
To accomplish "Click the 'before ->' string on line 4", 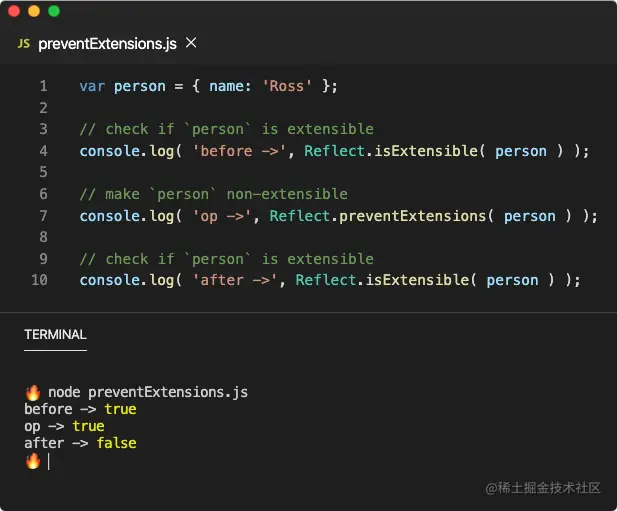I will pos(239,151).
